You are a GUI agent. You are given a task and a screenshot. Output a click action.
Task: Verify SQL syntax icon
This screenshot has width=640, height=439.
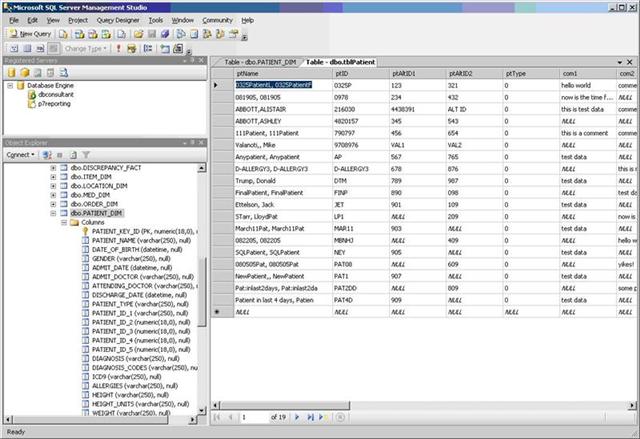click(x=131, y=49)
